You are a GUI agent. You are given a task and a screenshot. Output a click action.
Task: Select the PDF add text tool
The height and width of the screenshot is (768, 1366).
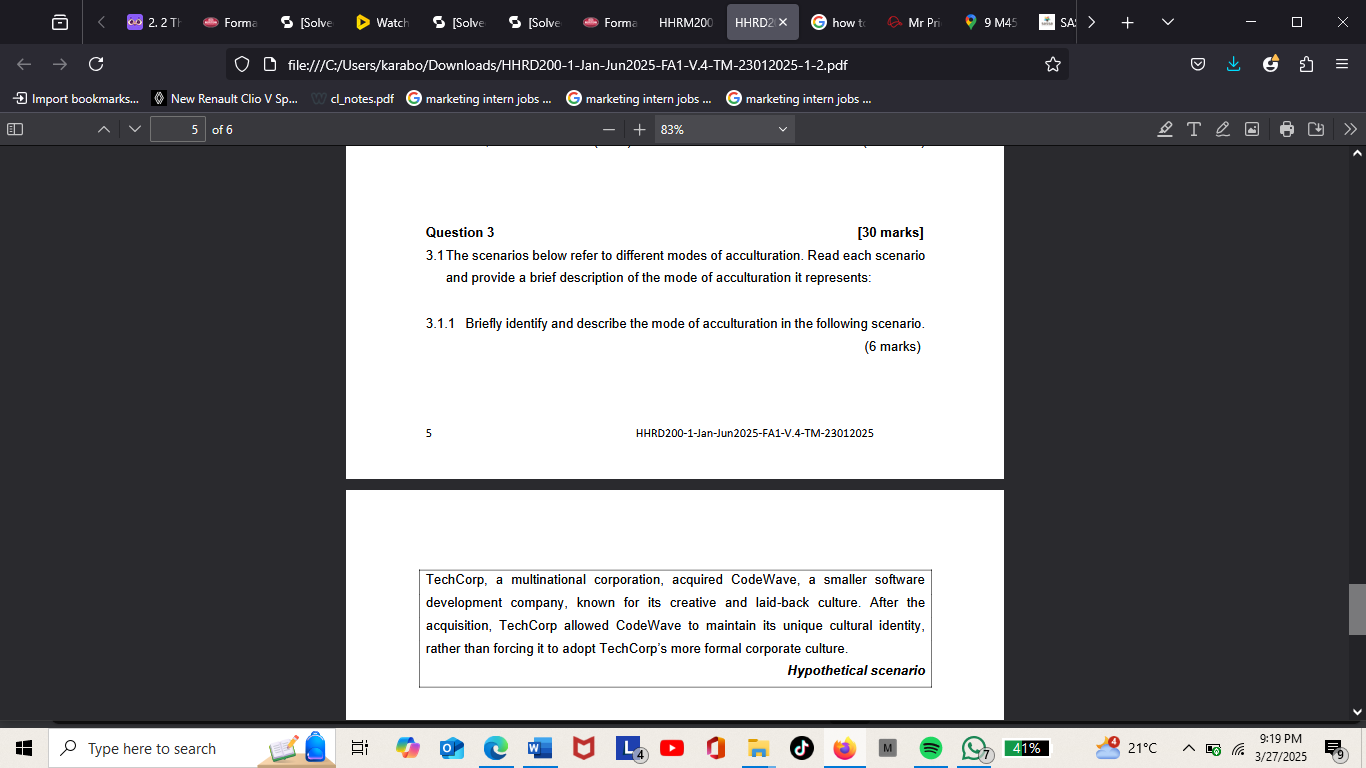(x=1193, y=129)
